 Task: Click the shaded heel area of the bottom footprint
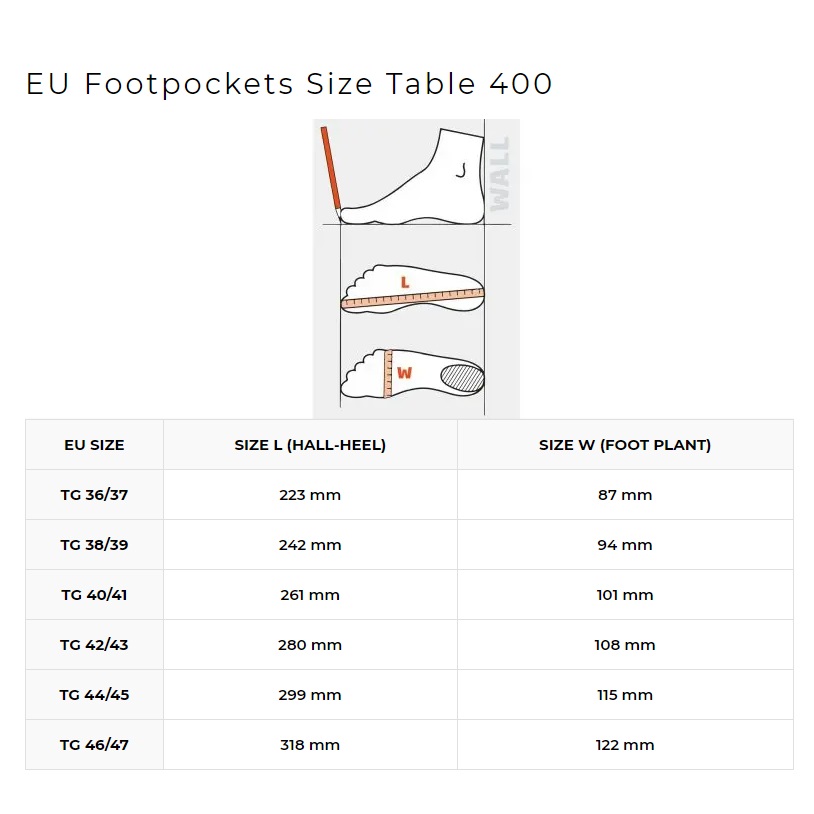point(463,377)
